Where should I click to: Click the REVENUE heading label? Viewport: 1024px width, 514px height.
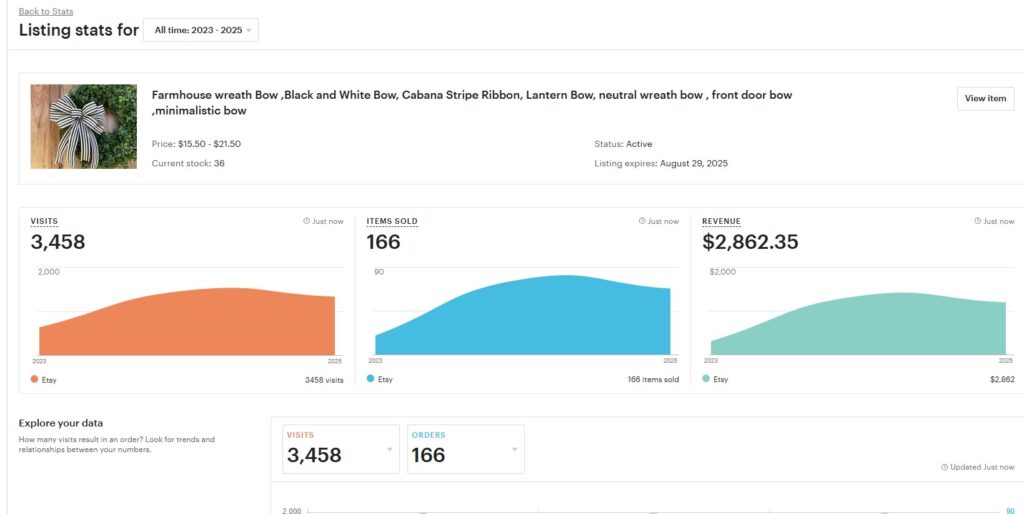(721, 221)
